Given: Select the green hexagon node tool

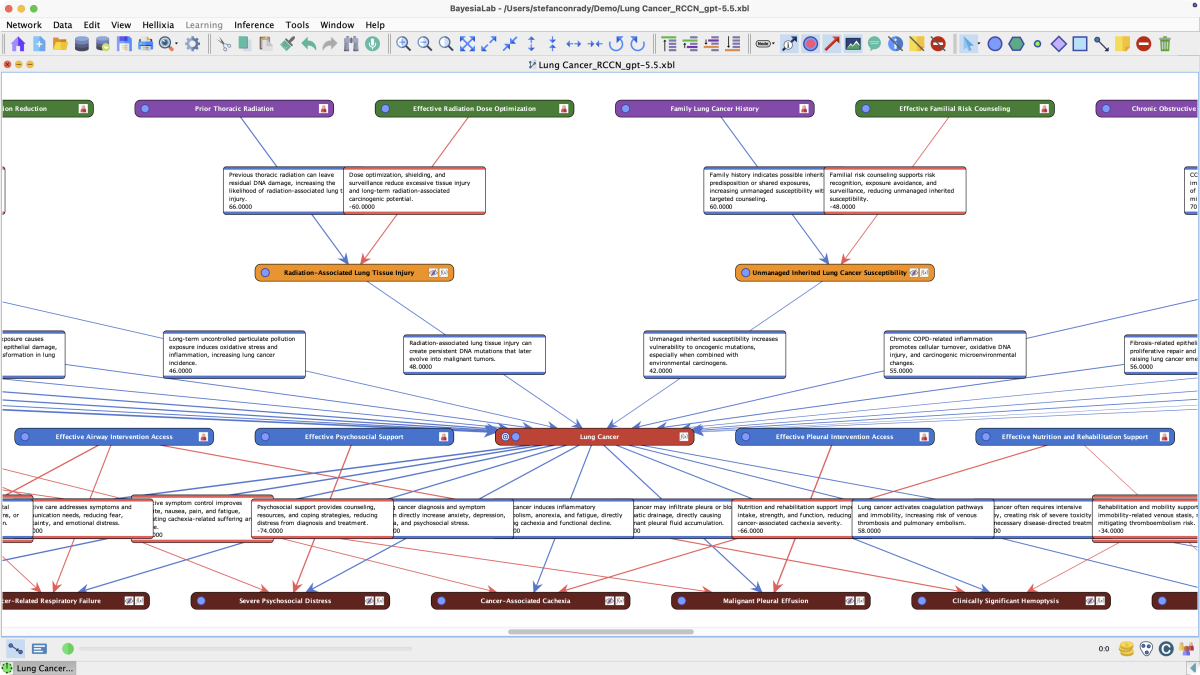Looking at the screenshot, I should click(x=1016, y=44).
